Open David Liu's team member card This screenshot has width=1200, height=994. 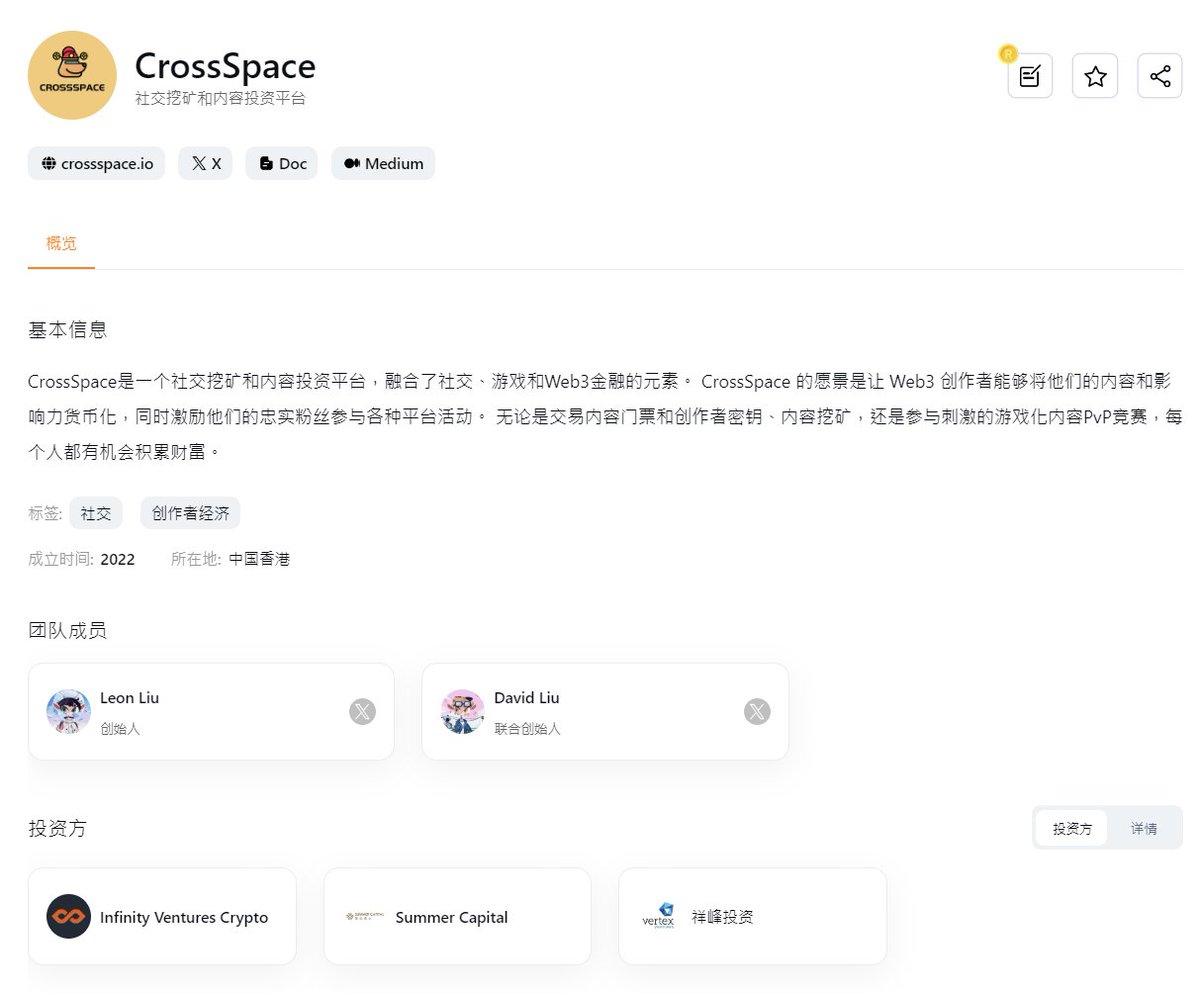(605, 711)
